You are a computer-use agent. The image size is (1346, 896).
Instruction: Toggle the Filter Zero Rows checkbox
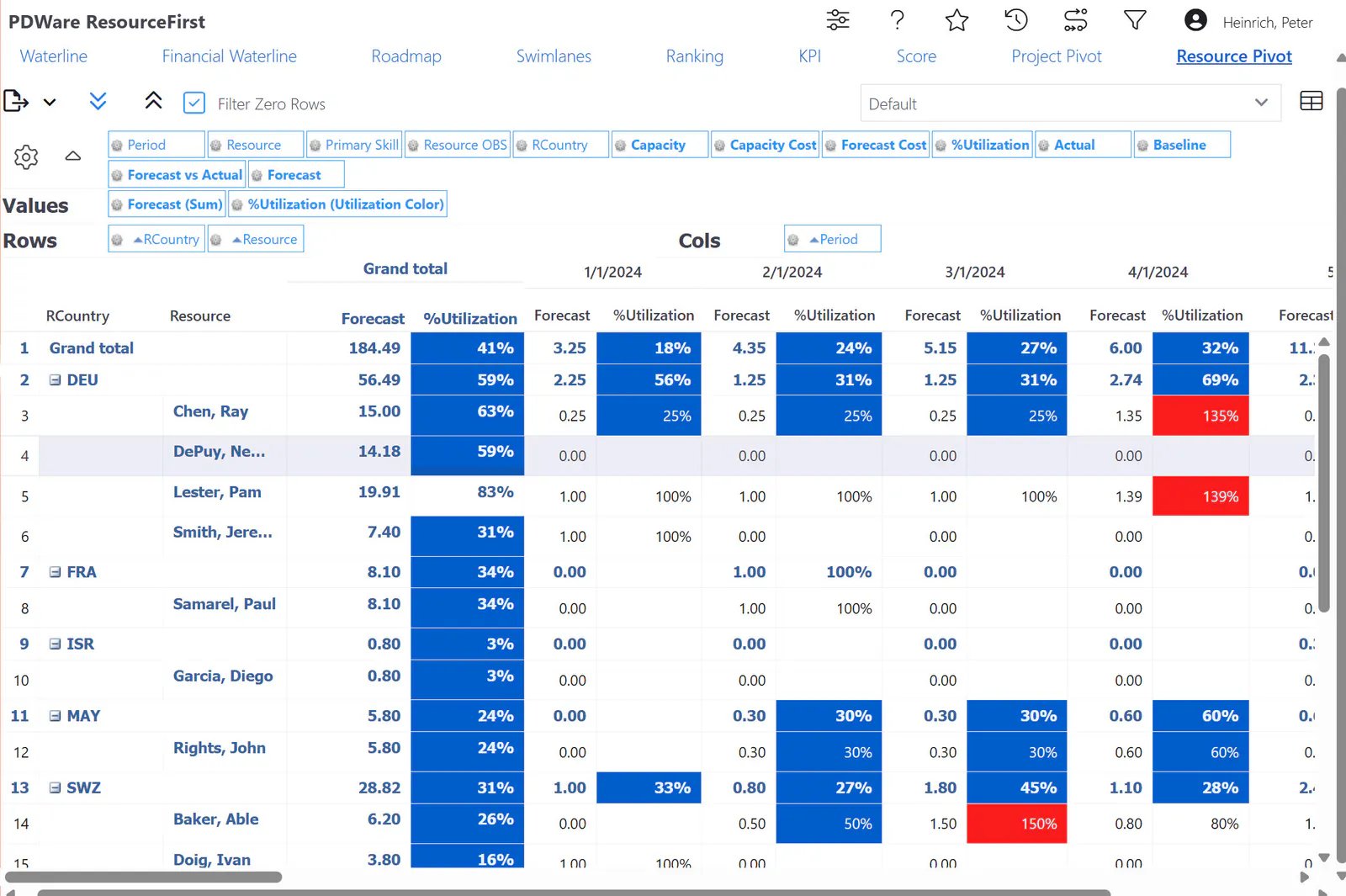194,103
